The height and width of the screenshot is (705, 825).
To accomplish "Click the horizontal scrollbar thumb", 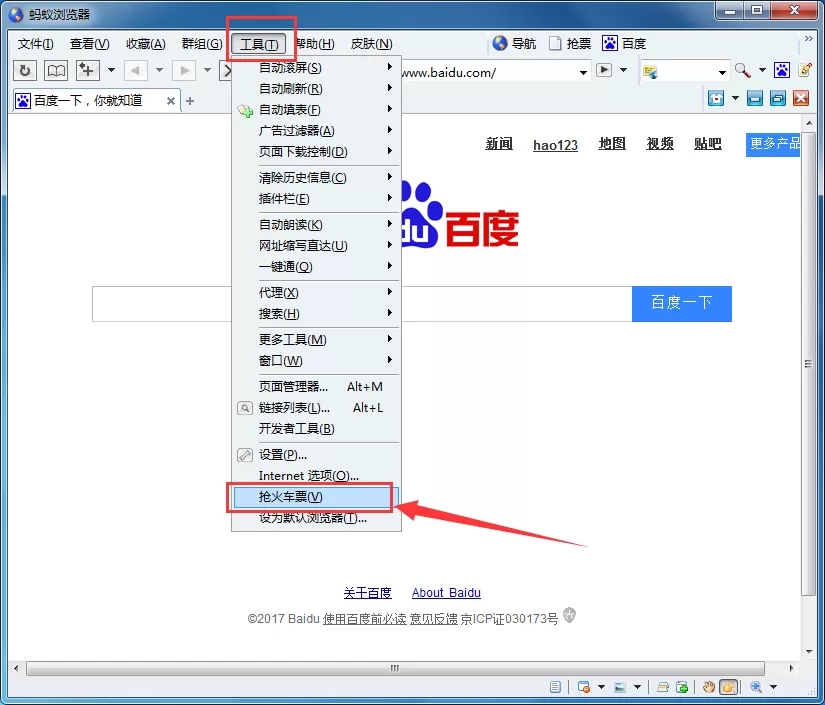I will click(x=395, y=668).
